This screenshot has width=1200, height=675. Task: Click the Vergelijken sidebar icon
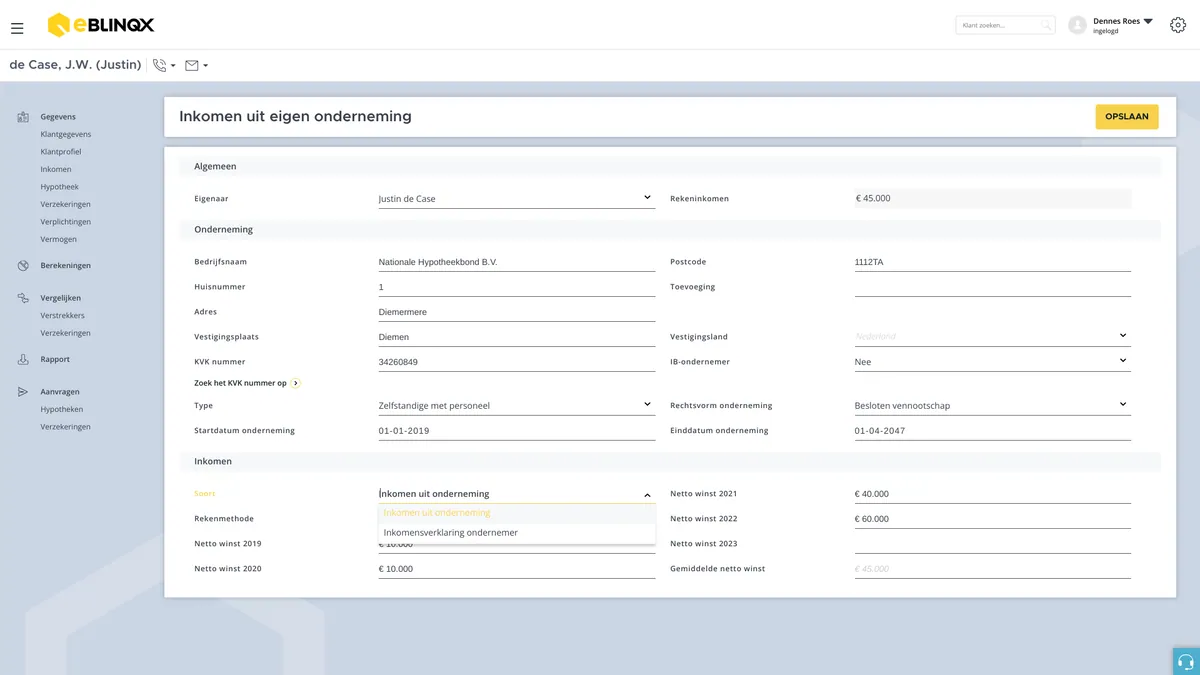pos(23,298)
